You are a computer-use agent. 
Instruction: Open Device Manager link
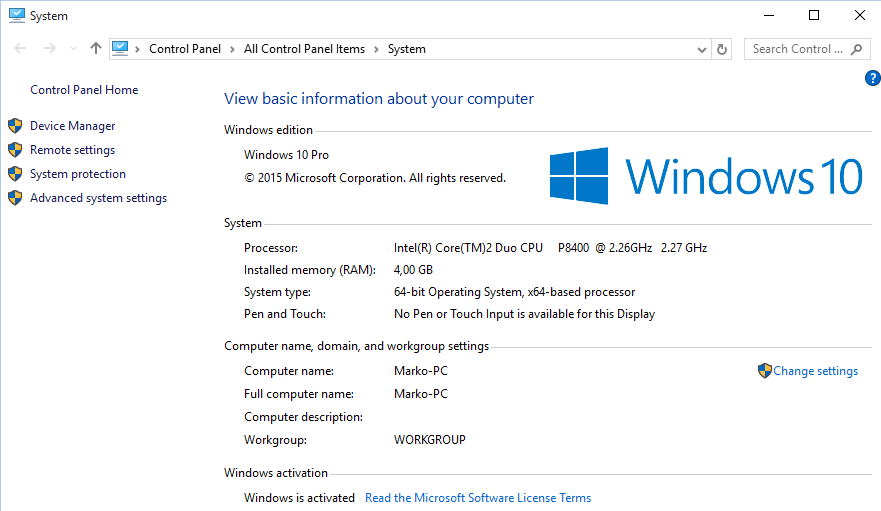(x=72, y=126)
